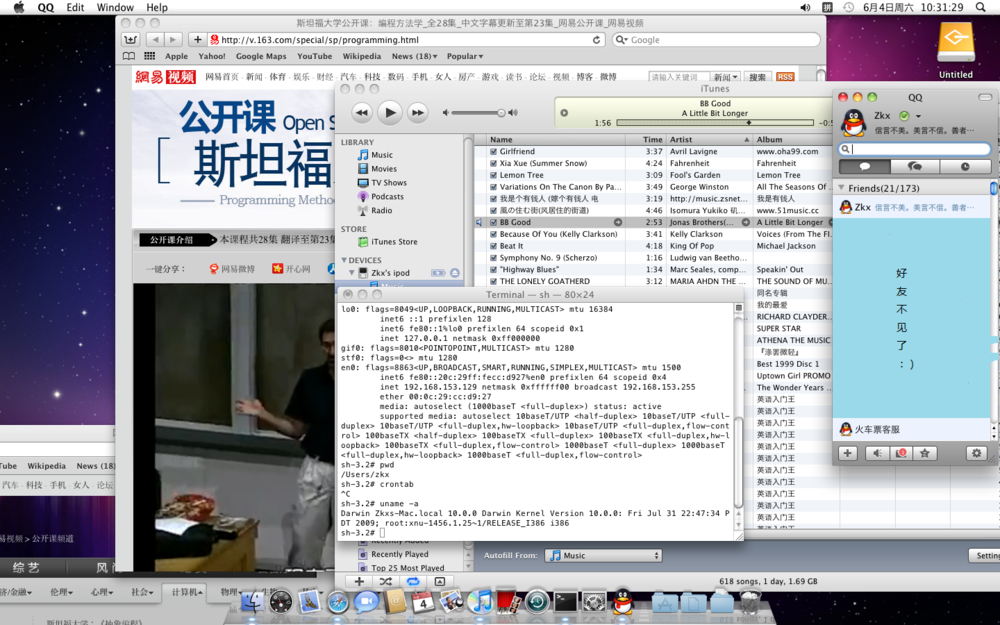Collapse the DEVICES section in iTunes
This screenshot has width=1000, height=625.
[x=344, y=260]
